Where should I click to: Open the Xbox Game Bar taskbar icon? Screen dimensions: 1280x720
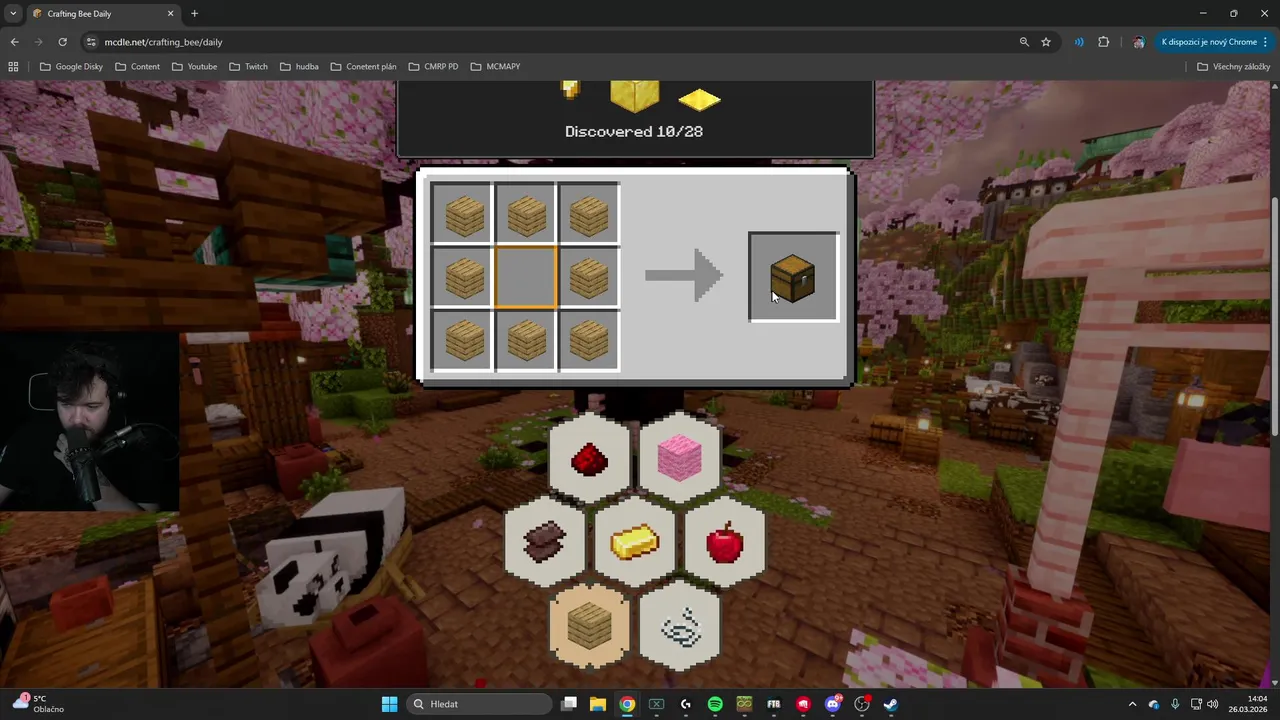656,704
